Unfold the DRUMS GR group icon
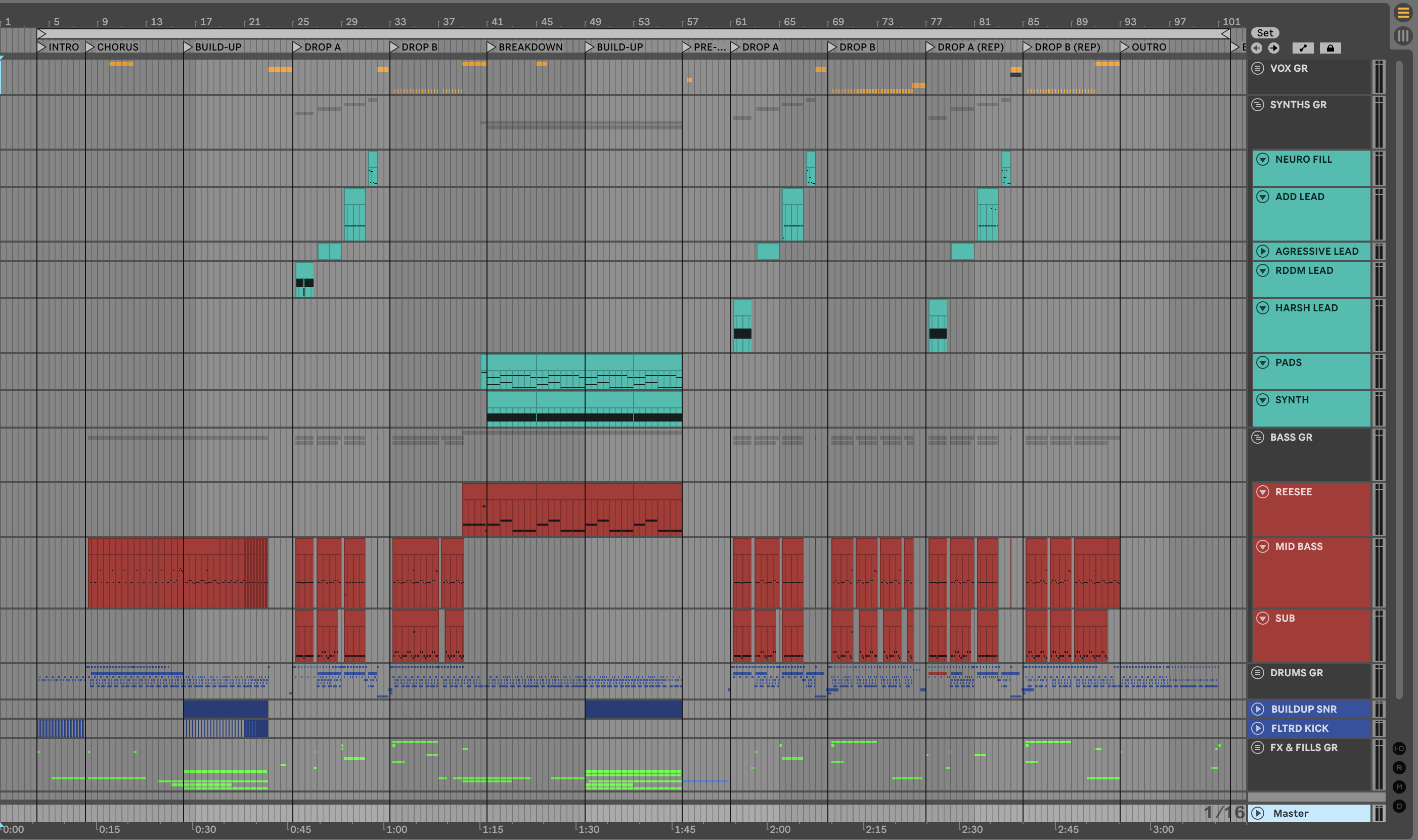The image size is (1418, 840). click(x=1257, y=673)
